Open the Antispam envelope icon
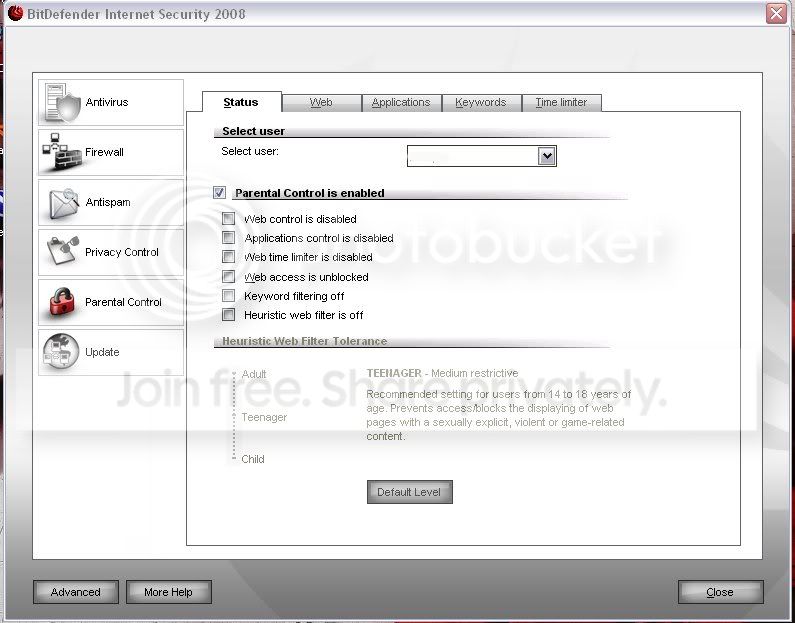The width and height of the screenshot is (795, 623). click(62, 203)
